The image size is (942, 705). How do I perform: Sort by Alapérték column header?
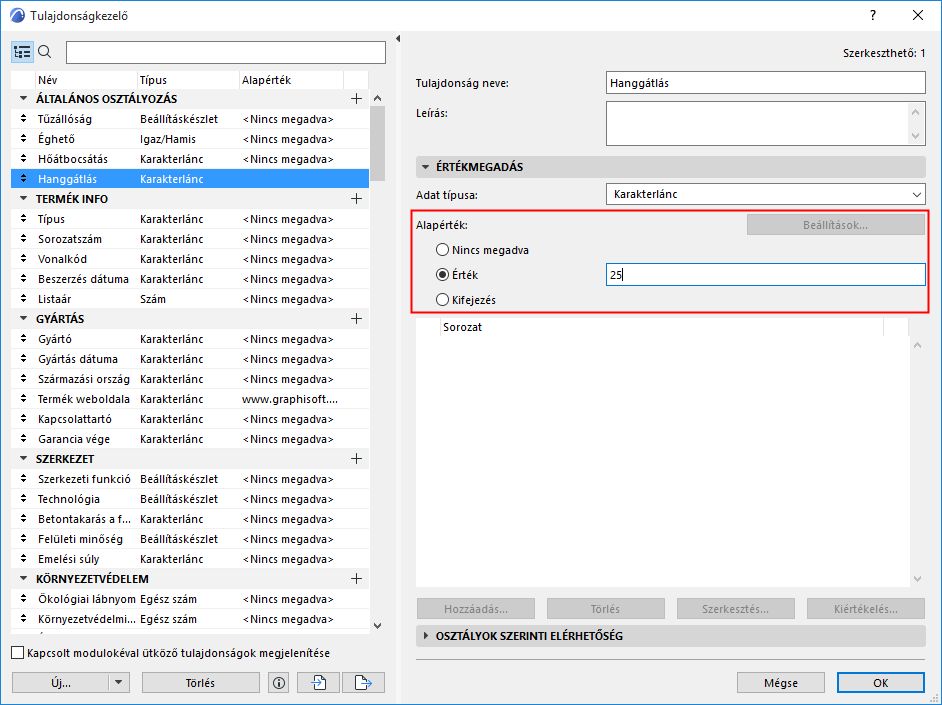tap(291, 80)
